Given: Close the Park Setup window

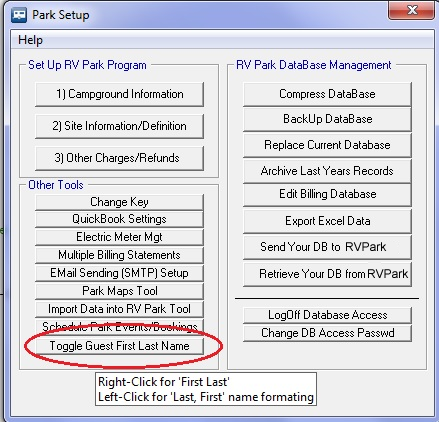Looking at the screenshot, I should click(x=412, y=10).
